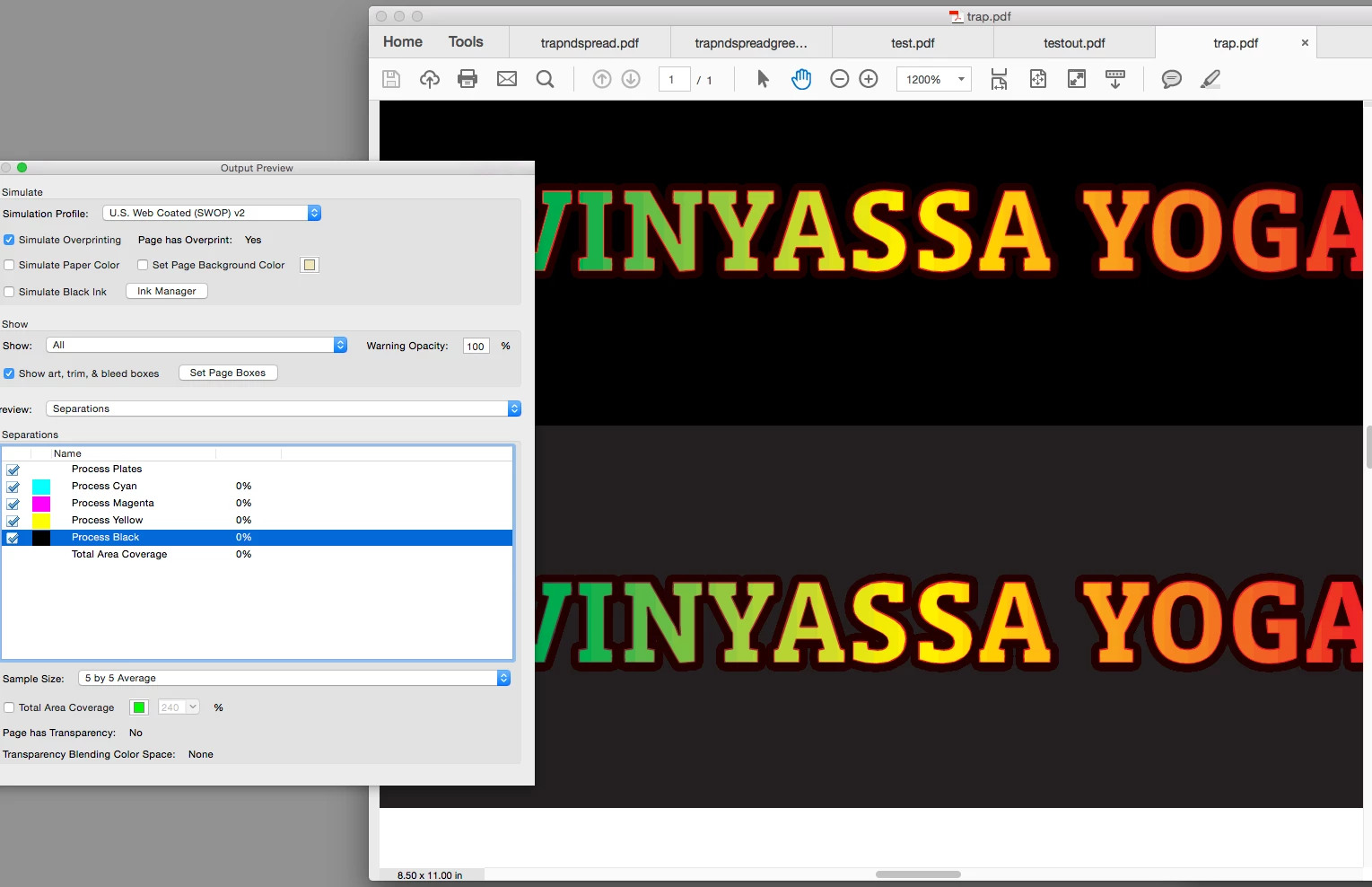
Task: Switch to the Home tab
Action: tap(403, 42)
